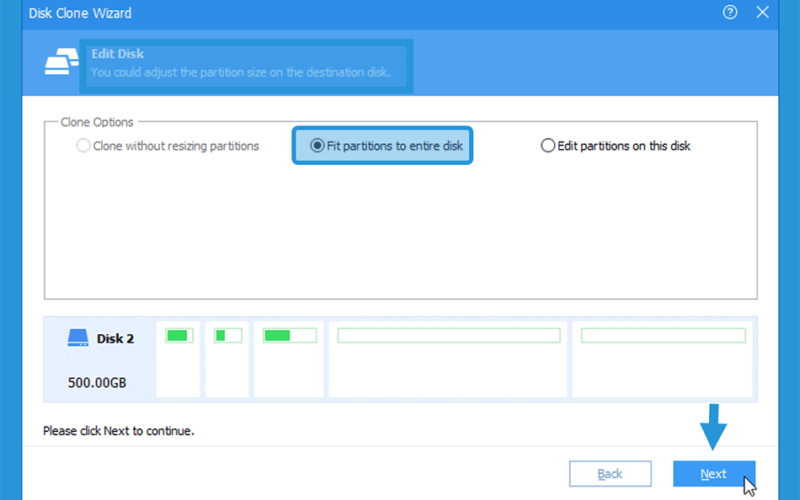Image resolution: width=800 pixels, height=500 pixels.
Task: Select Fit partitions to entire disk option
Action: [x=386, y=146]
